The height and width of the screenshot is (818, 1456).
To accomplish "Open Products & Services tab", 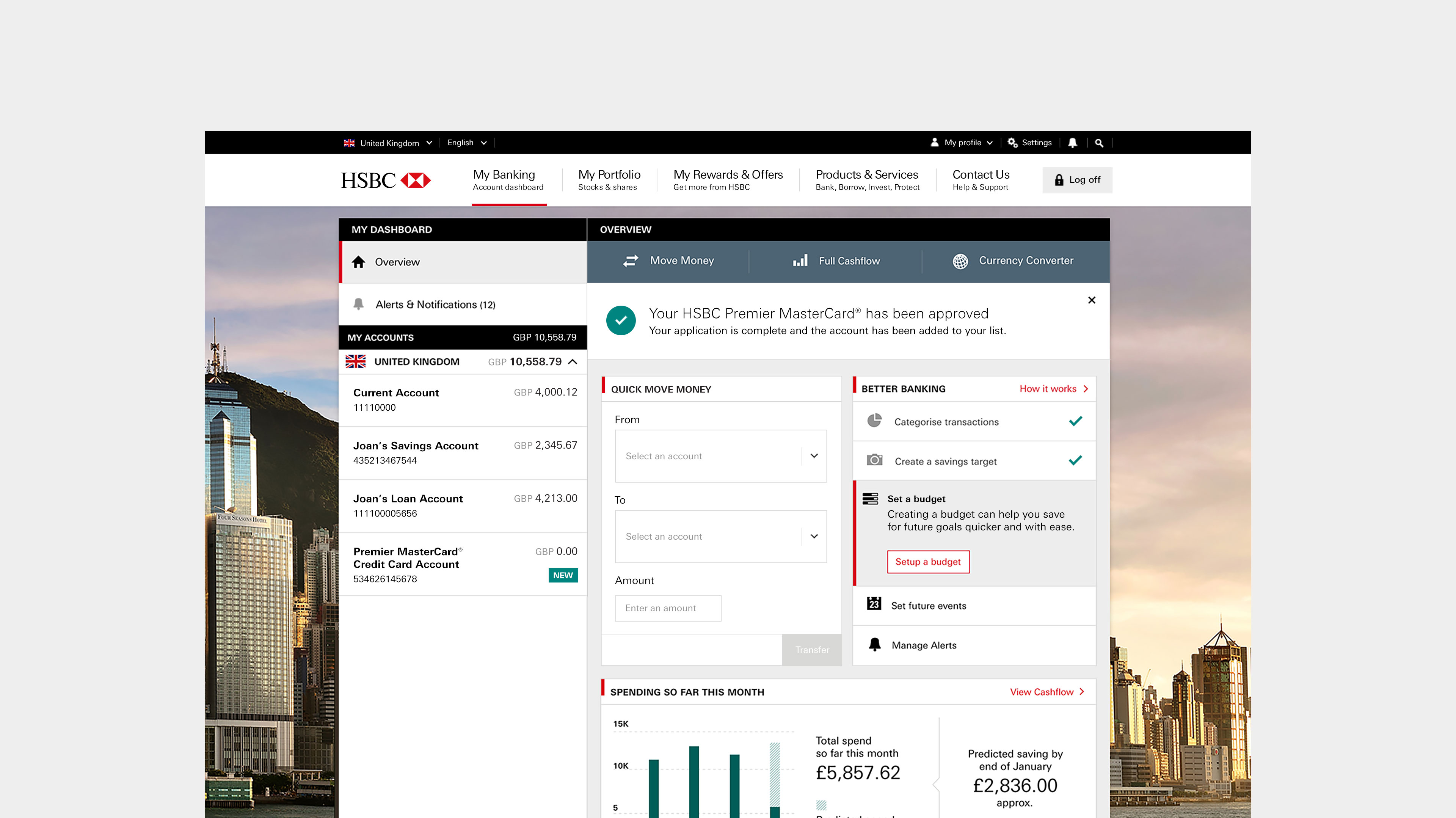I will pos(867,180).
